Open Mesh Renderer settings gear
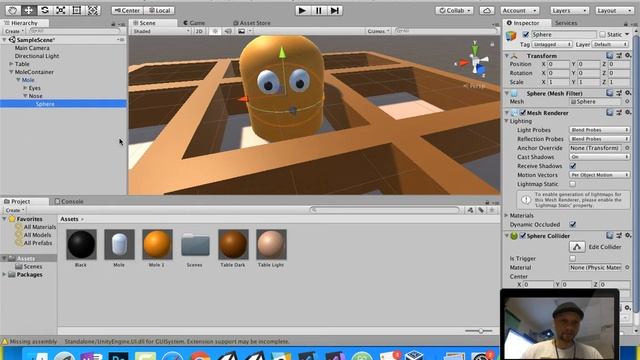The height and width of the screenshot is (360, 640). coord(628,112)
